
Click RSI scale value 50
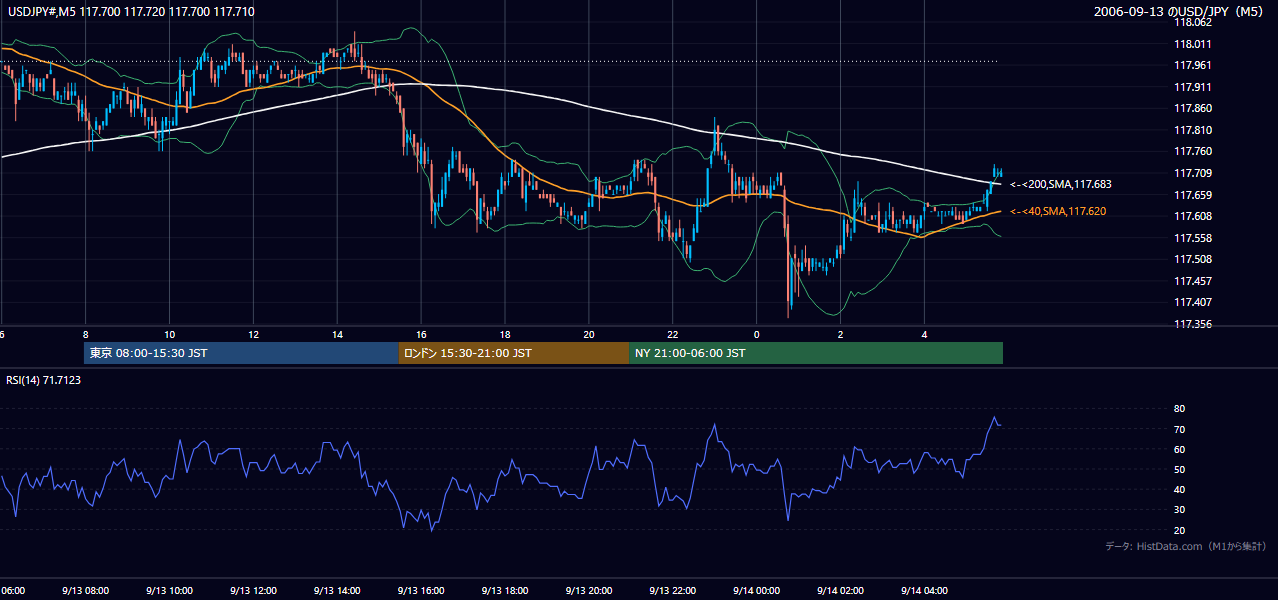pyautogui.click(x=1179, y=469)
